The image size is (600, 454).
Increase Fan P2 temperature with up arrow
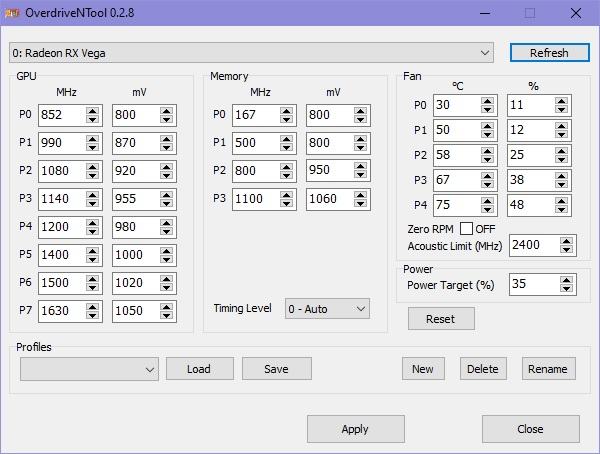(487, 151)
